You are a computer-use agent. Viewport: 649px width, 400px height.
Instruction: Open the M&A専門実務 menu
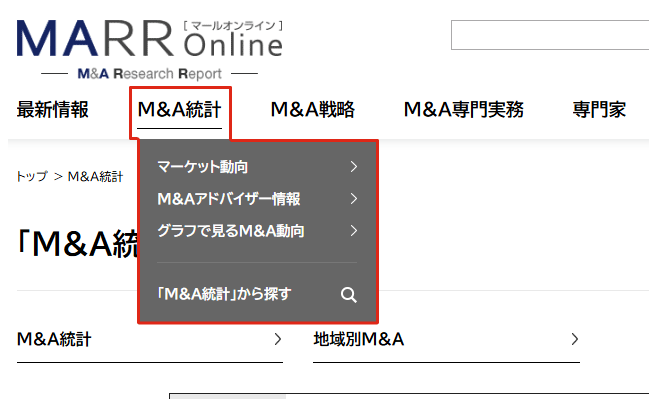click(464, 110)
